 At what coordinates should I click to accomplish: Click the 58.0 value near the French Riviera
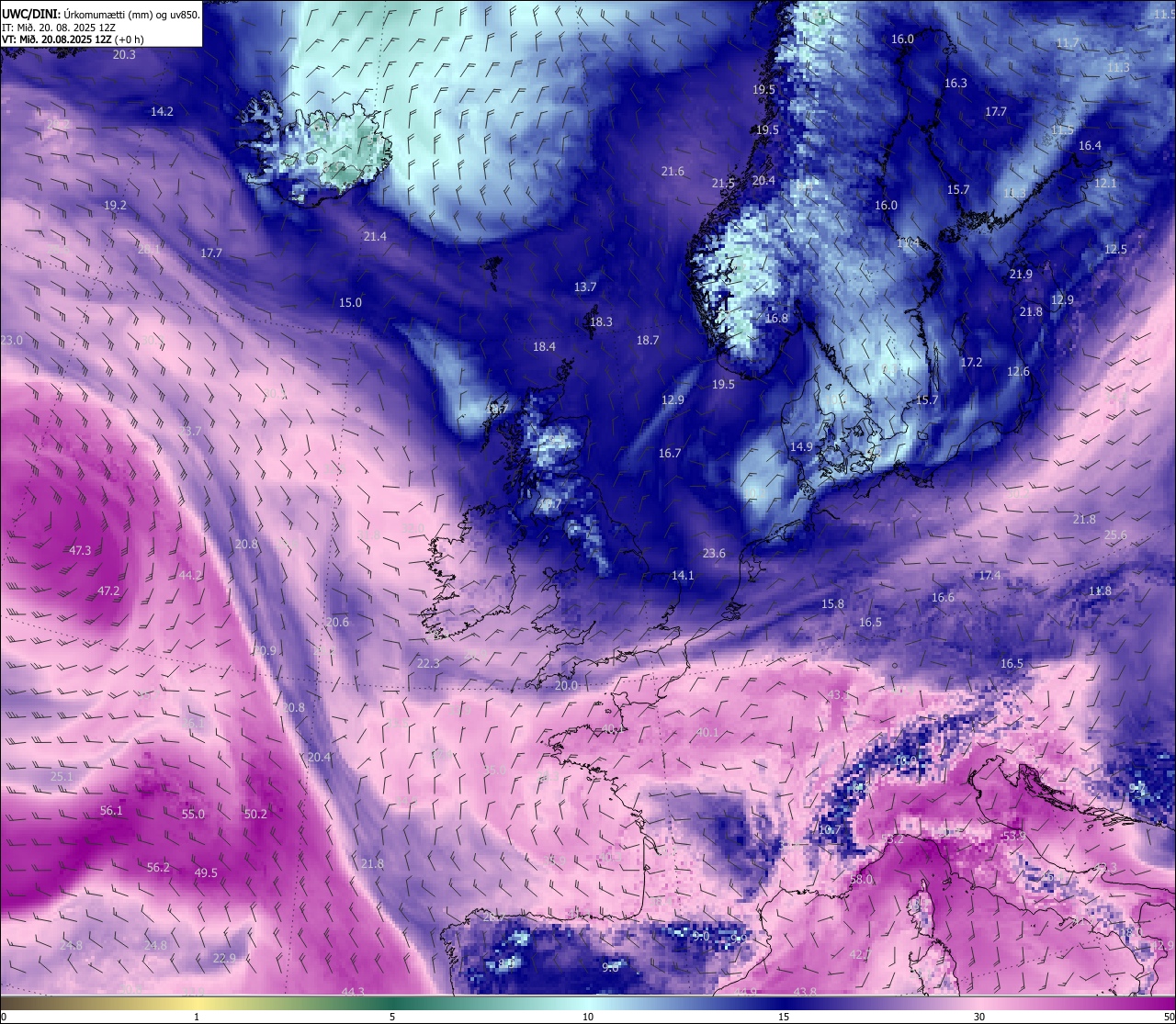861,880
